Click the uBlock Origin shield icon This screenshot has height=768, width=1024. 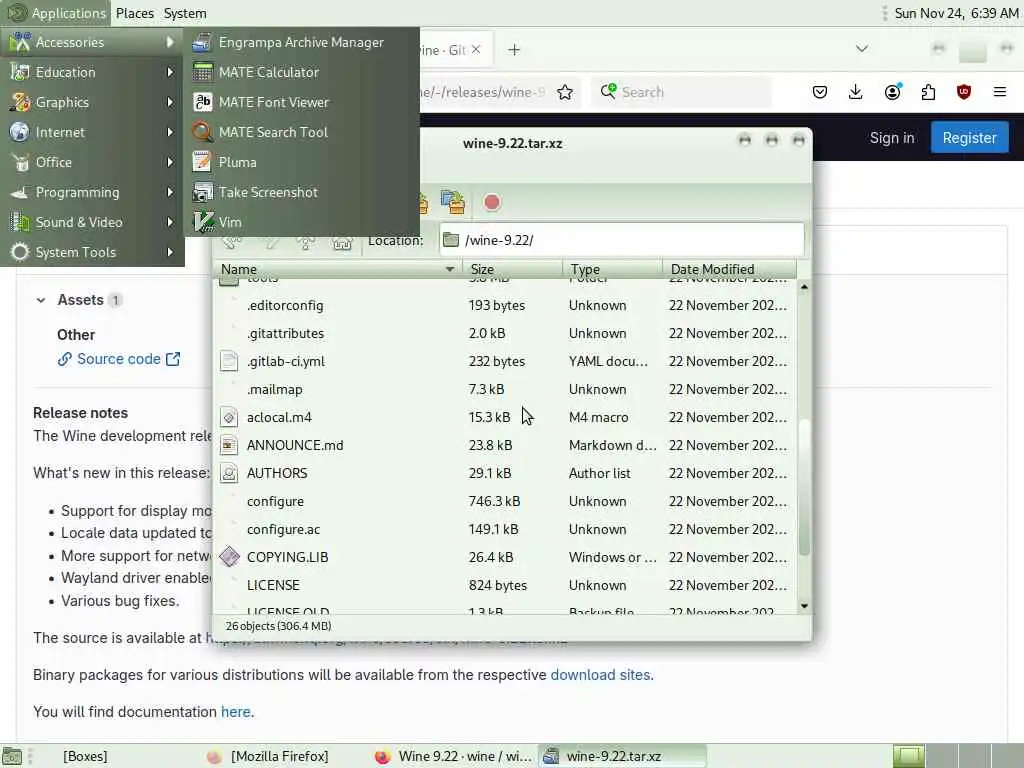pyautogui.click(x=964, y=92)
